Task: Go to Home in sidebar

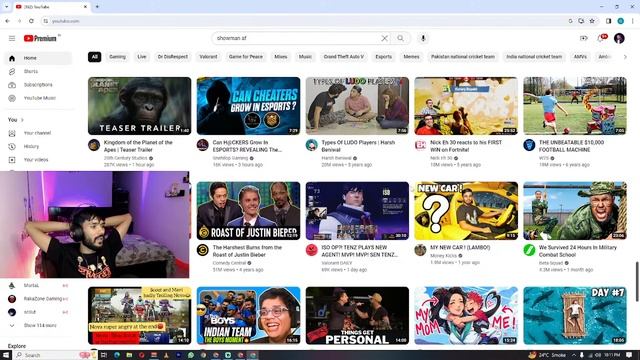Action: click(39, 58)
